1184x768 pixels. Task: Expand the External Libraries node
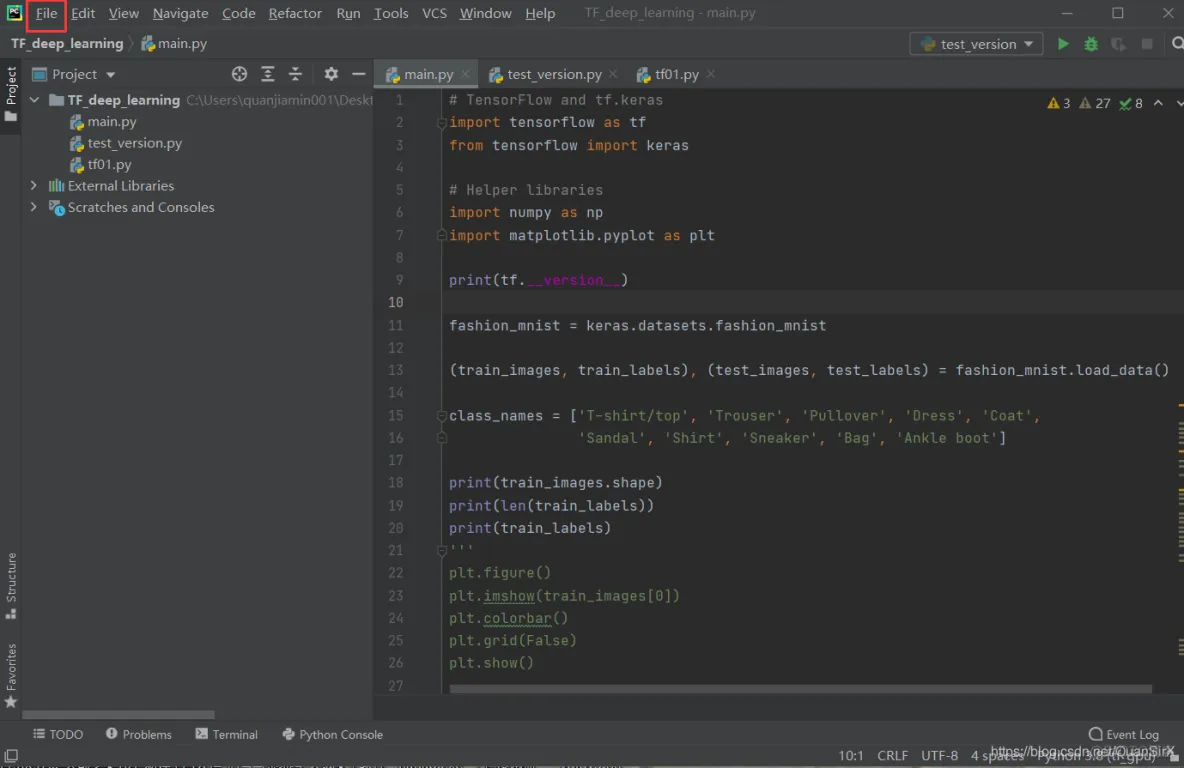click(34, 186)
